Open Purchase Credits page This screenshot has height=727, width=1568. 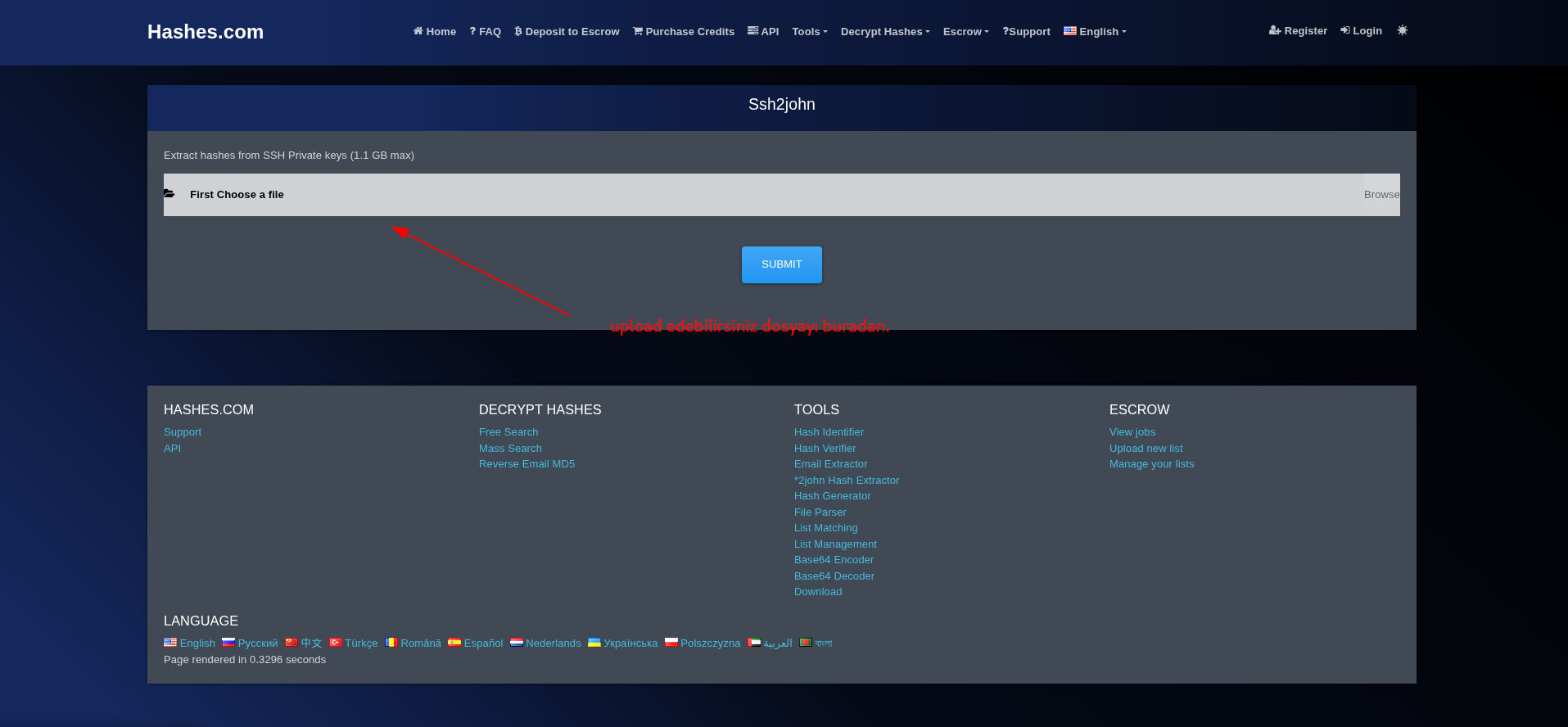click(684, 31)
